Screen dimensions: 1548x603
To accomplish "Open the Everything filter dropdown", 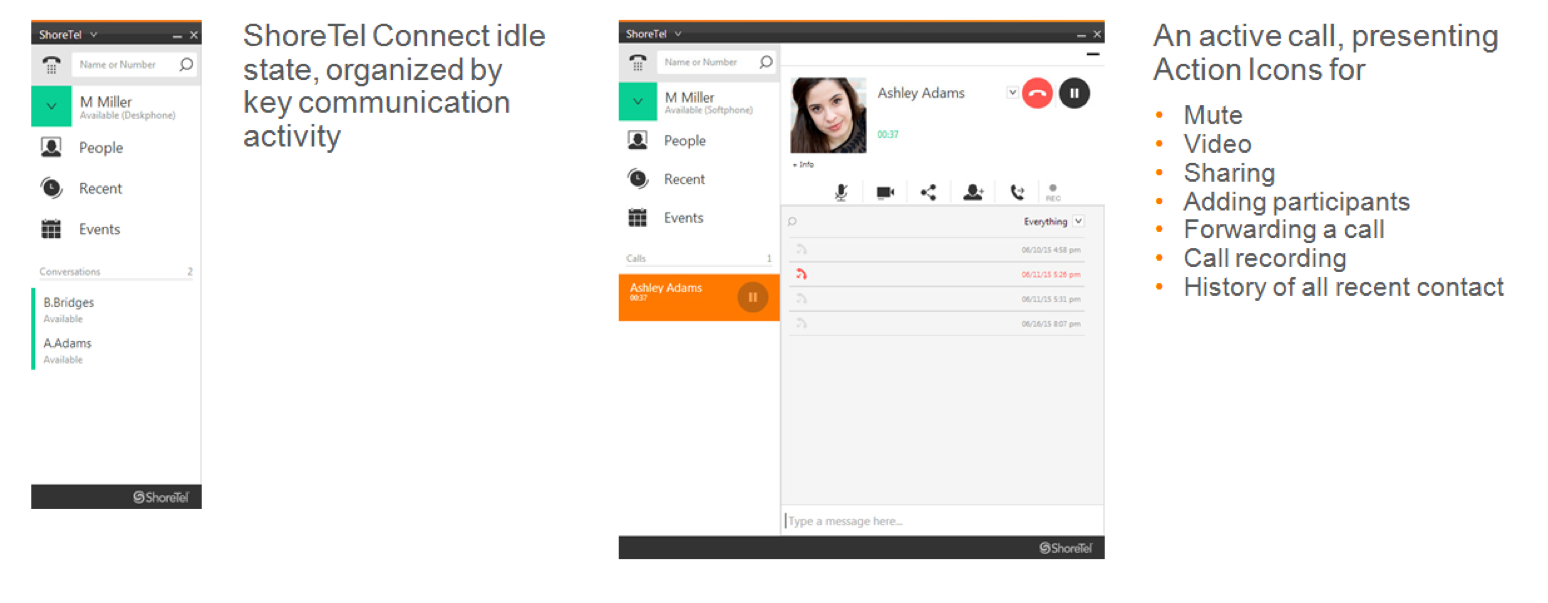I will 1078,222.
